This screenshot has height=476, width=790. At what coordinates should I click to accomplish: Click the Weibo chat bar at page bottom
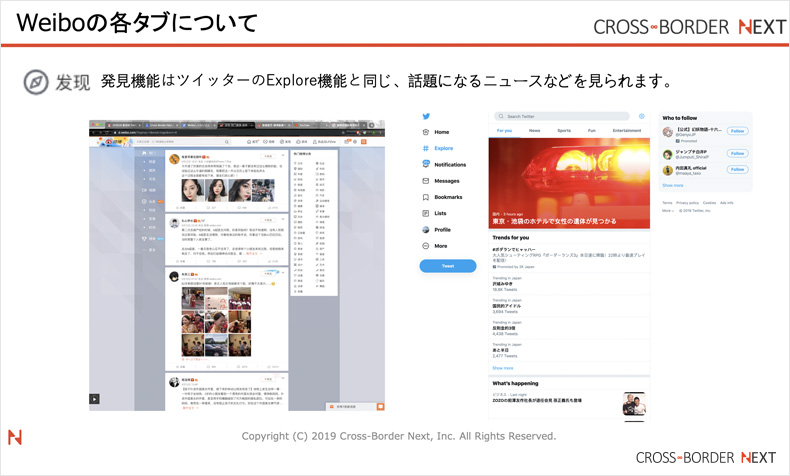click(x=356, y=406)
